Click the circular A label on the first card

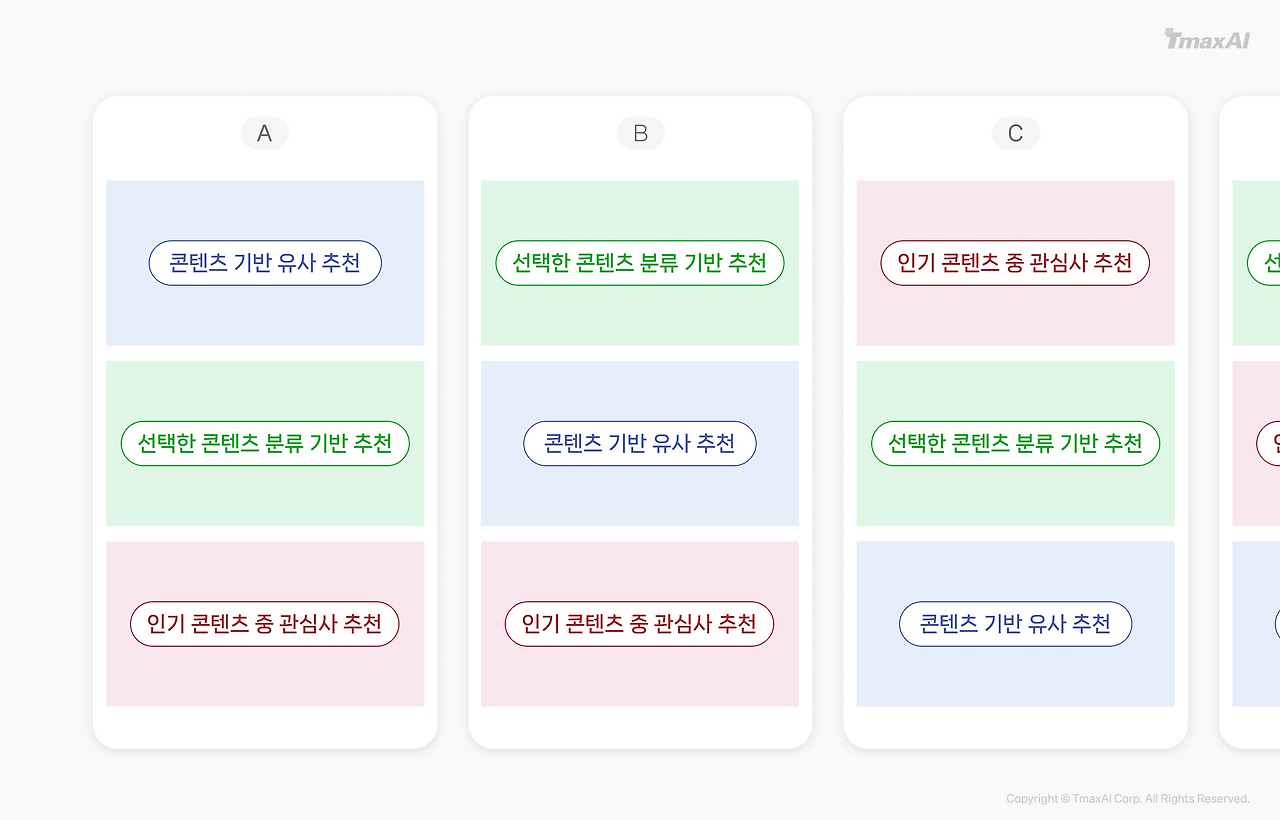click(264, 132)
